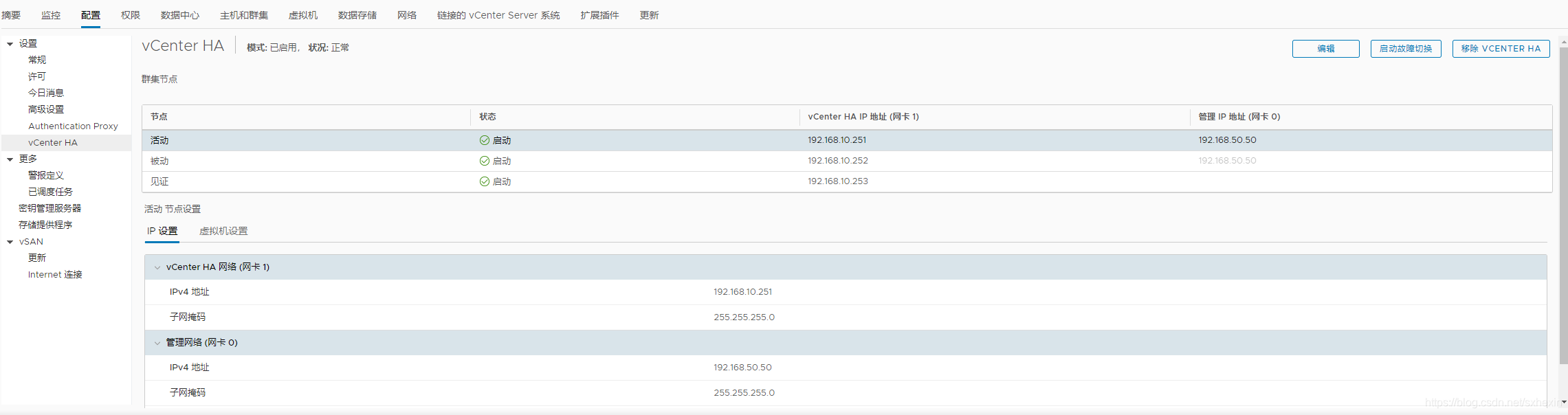Open Internet 连接 under vSAN
This screenshot has width=1568, height=415.
pyautogui.click(x=55, y=274)
